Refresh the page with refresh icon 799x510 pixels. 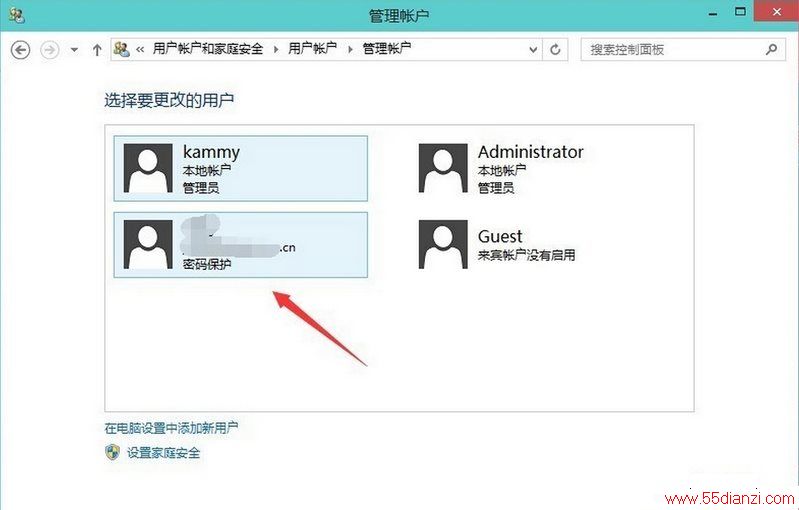(x=555, y=49)
